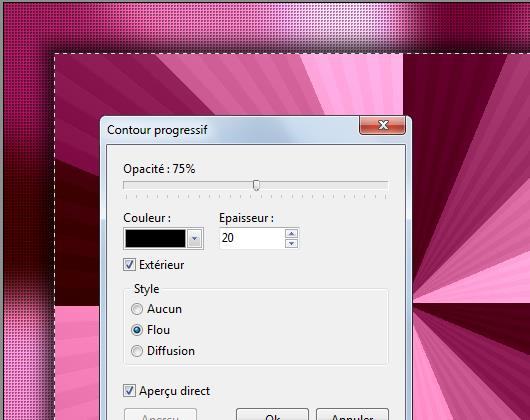Click the far left end of Opacité track
530x420 pixels.
click(x=125, y=185)
